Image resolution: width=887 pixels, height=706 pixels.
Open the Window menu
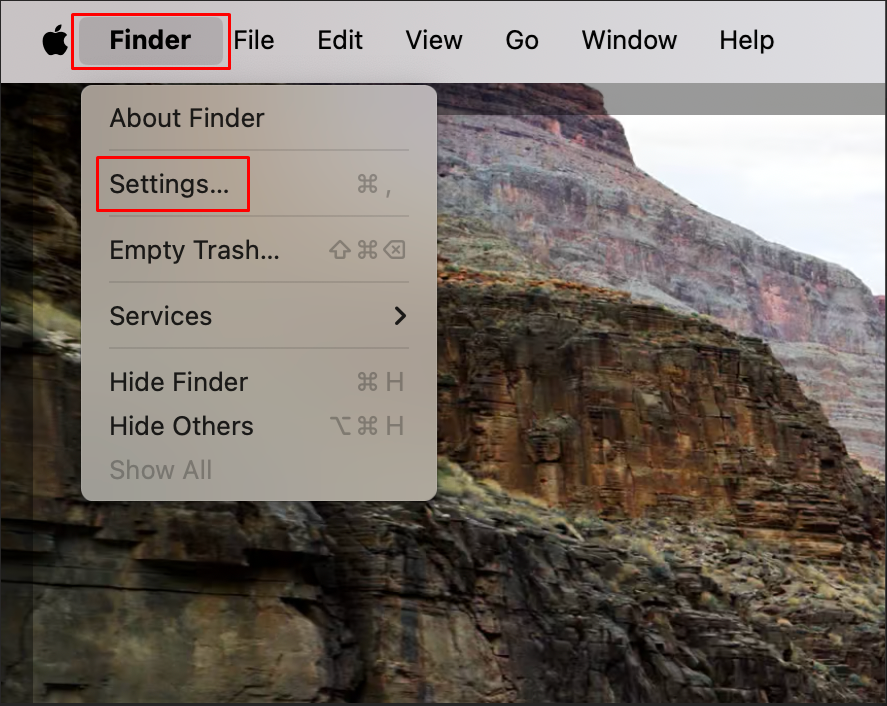[629, 40]
